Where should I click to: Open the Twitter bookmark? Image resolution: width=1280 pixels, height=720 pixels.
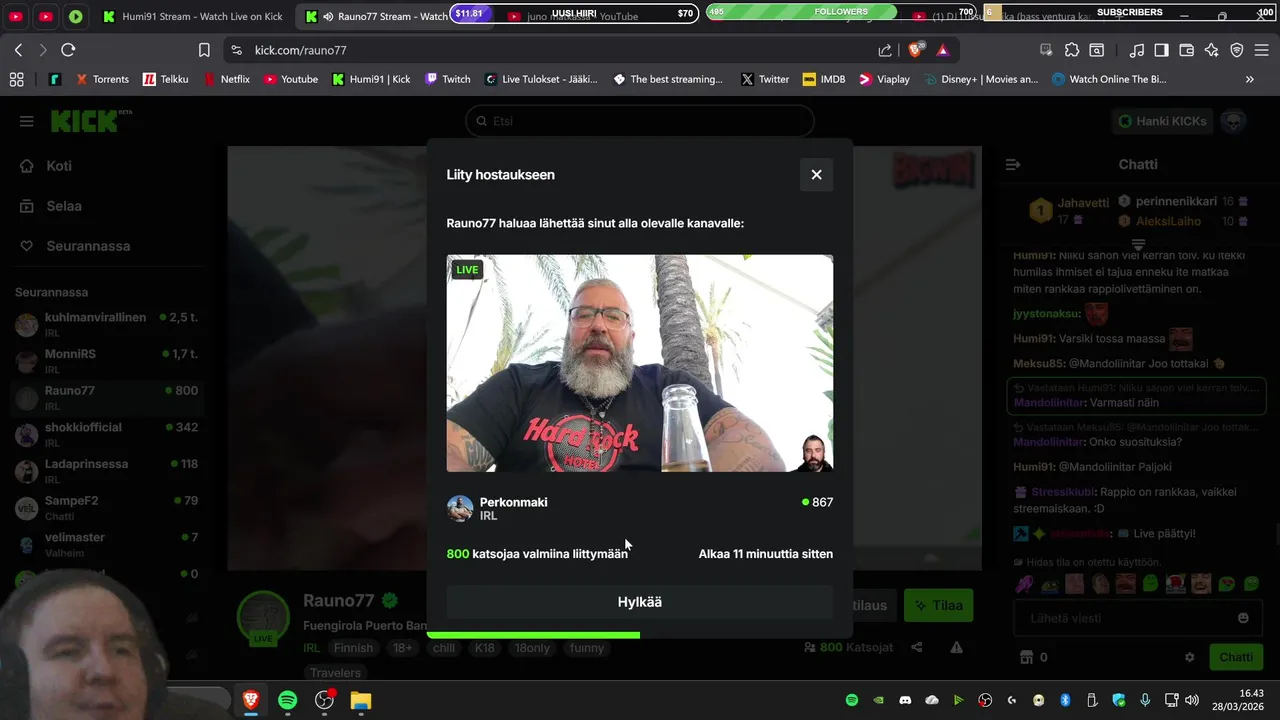coord(764,79)
